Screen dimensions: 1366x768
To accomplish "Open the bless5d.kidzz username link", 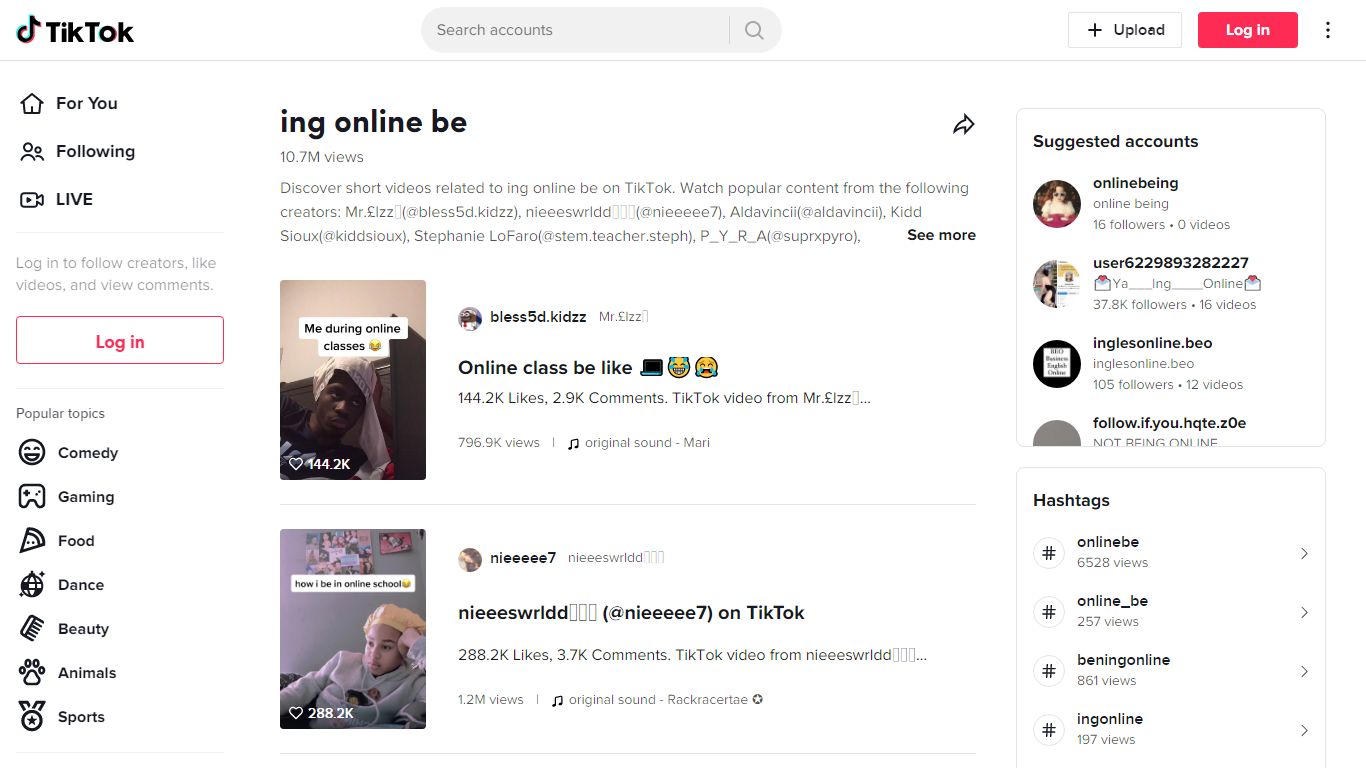I will 538,317.
